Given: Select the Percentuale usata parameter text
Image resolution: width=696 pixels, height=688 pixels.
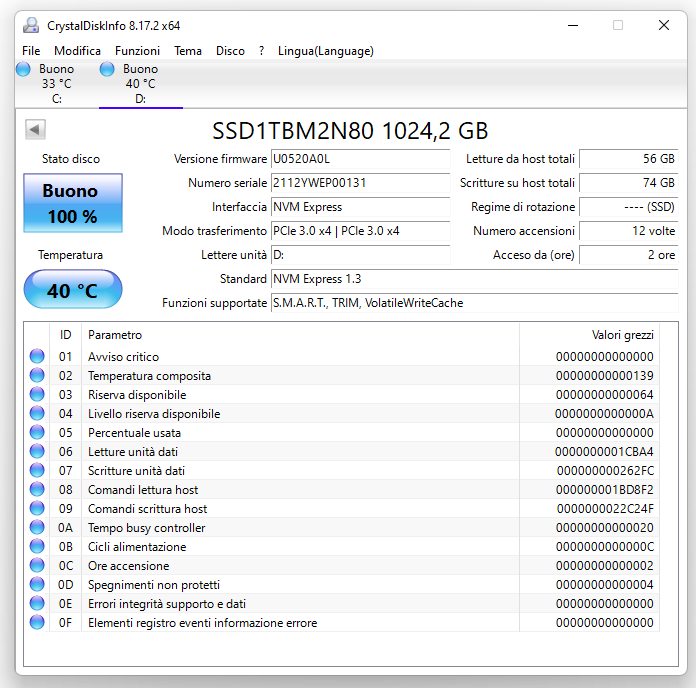Looking at the screenshot, I should coord(134,433).
